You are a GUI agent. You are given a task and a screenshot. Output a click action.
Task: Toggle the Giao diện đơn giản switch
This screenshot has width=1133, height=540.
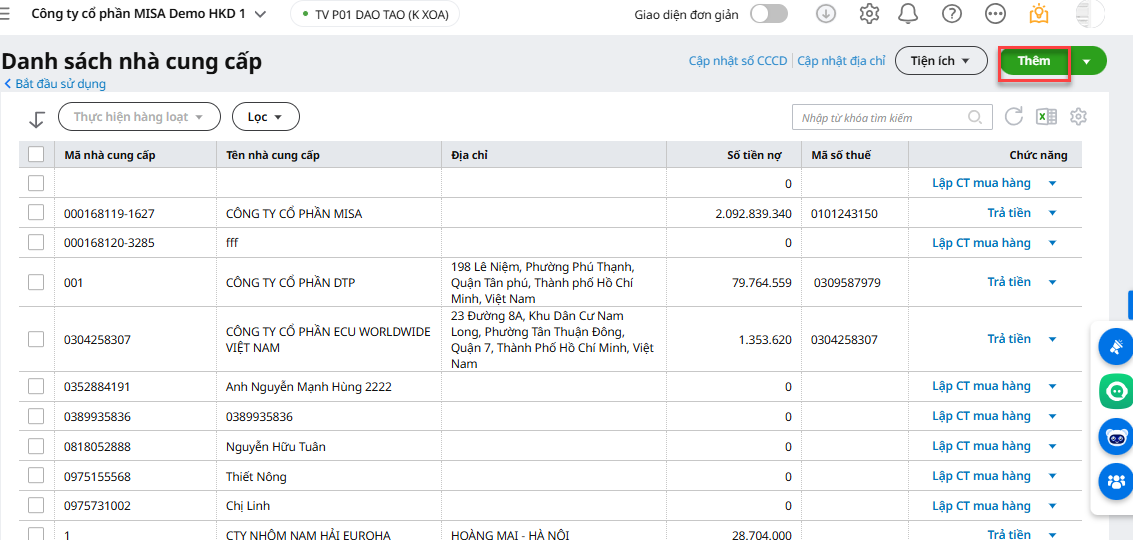tap(768, 14)
